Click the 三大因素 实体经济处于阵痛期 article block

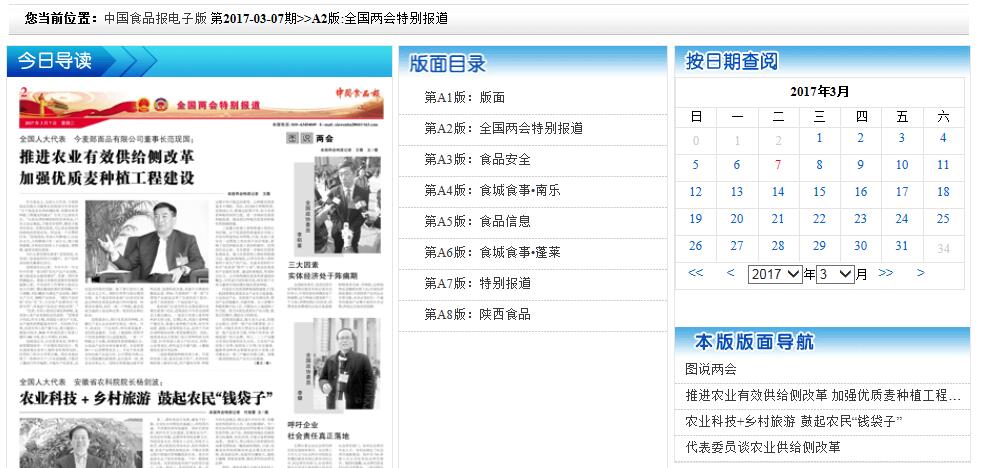(x=322, y=270)
